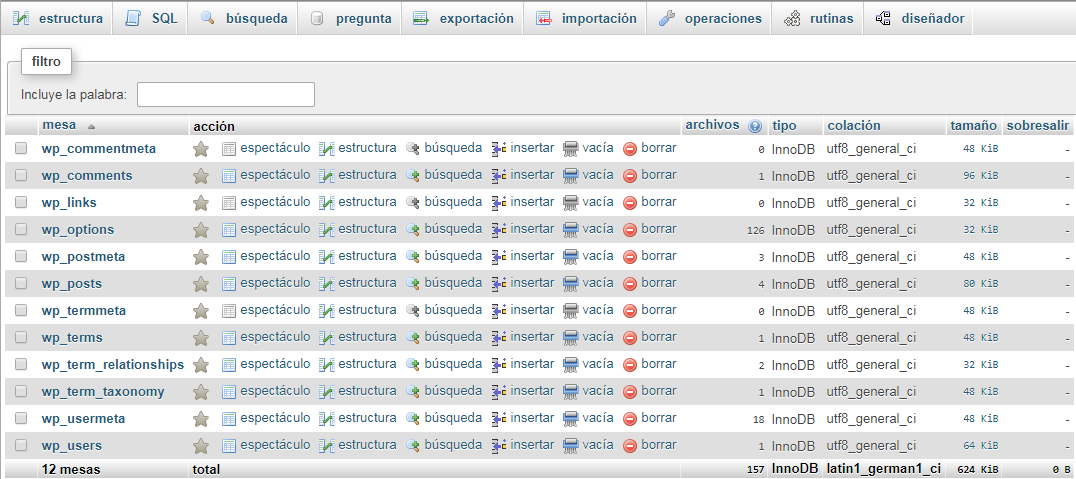Click the borrar link for wp_termmeta
The width and height of the screenshot is (1076, 479).
click(x=658, y=311)
